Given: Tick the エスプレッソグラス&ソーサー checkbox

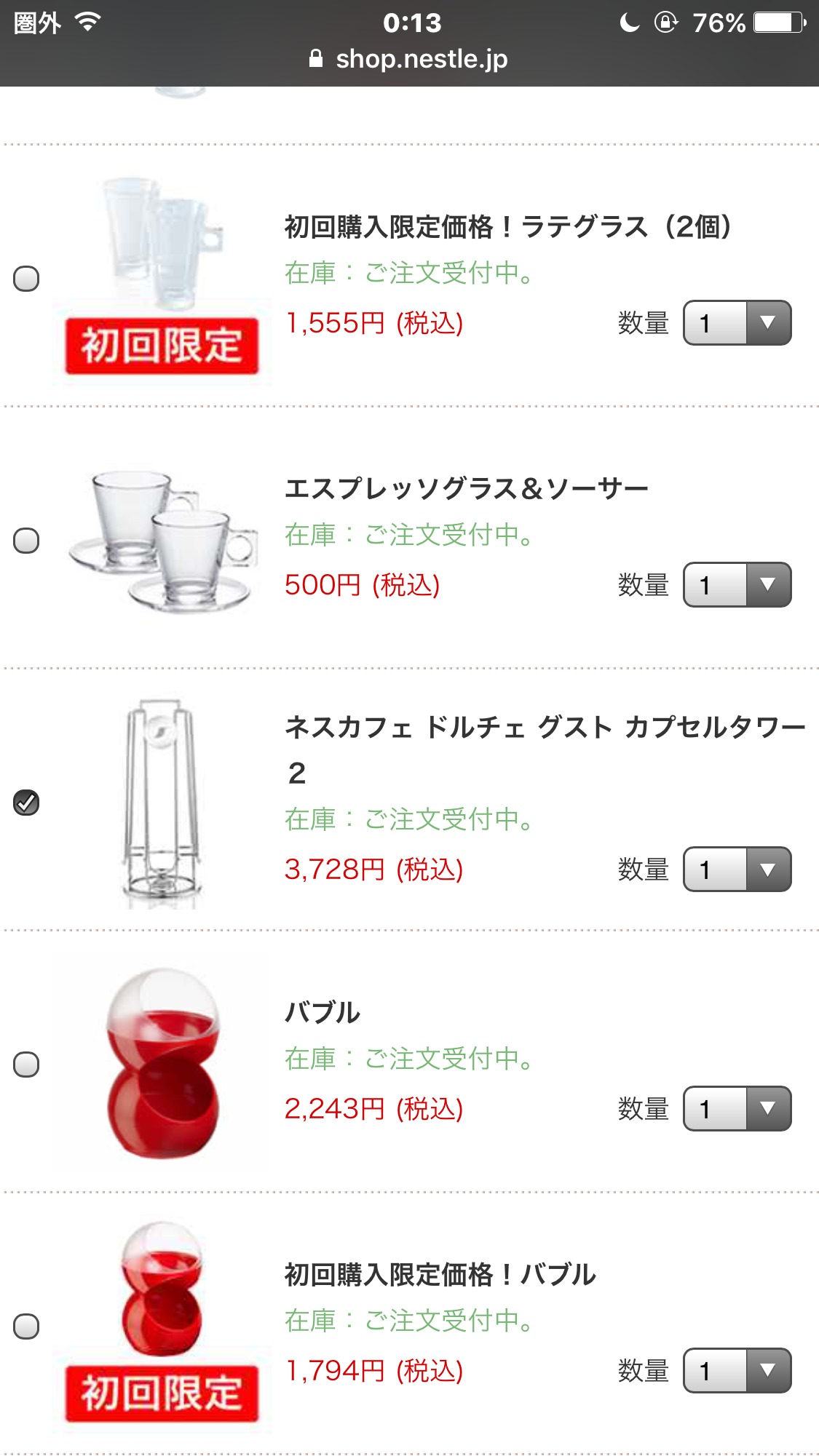Looking at the screenshot, I should click(x=26, y=541).
